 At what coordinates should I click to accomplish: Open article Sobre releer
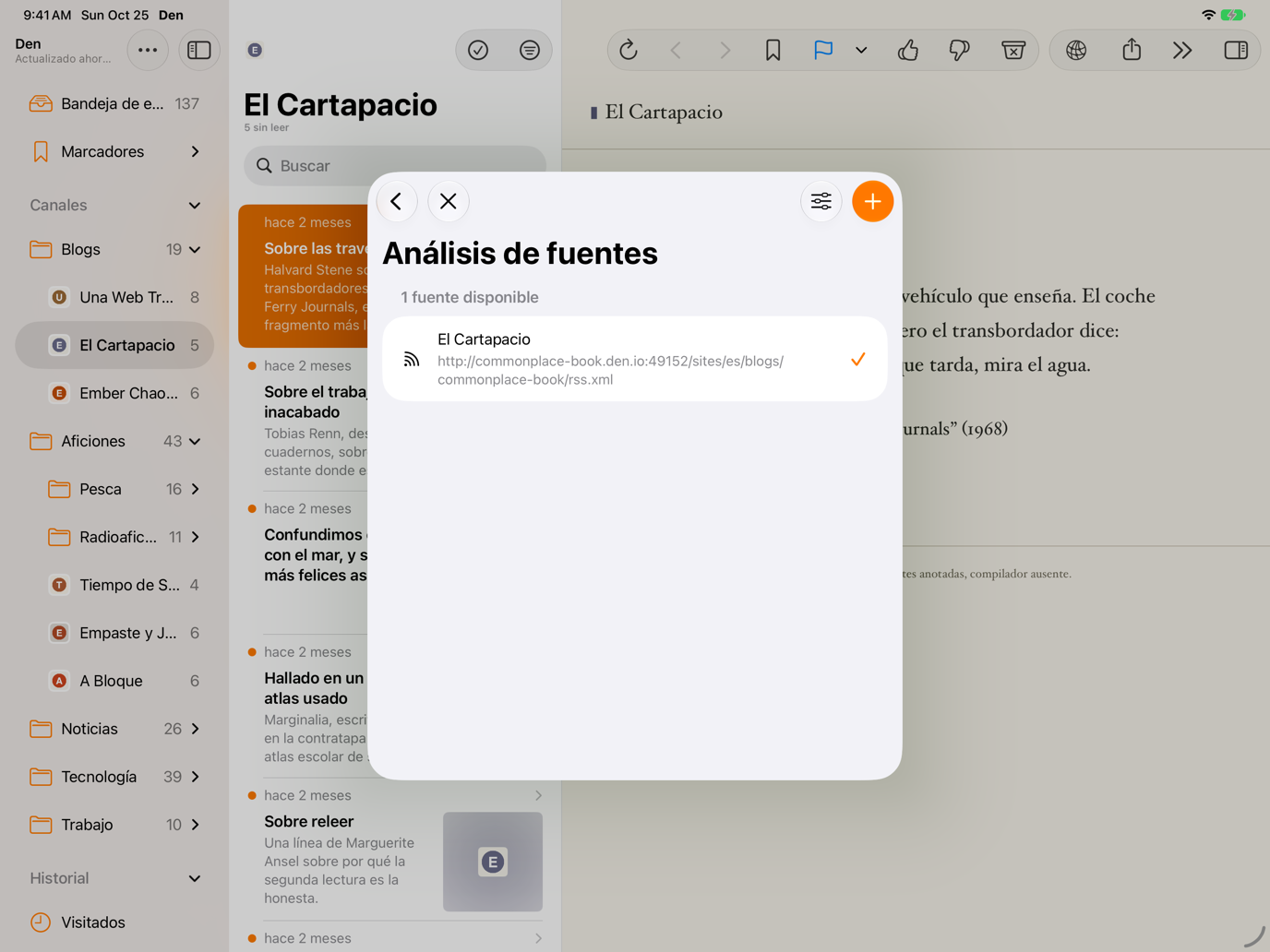pos(395,850)
